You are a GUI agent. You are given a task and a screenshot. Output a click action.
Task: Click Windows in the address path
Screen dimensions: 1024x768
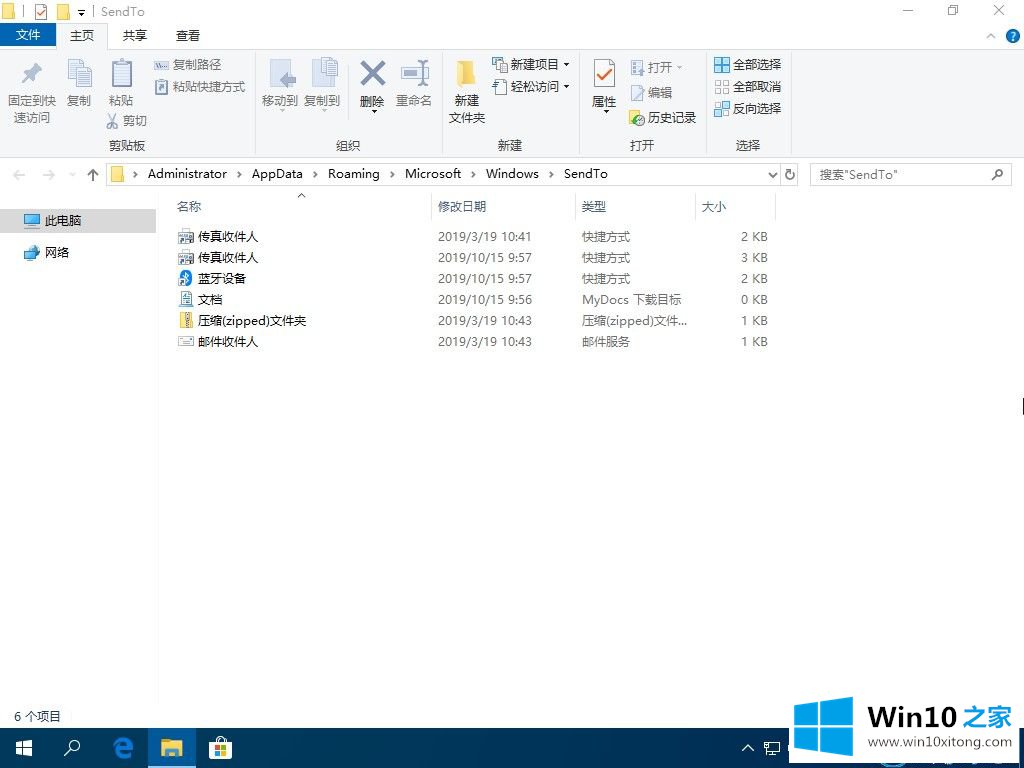pos(512,174)
